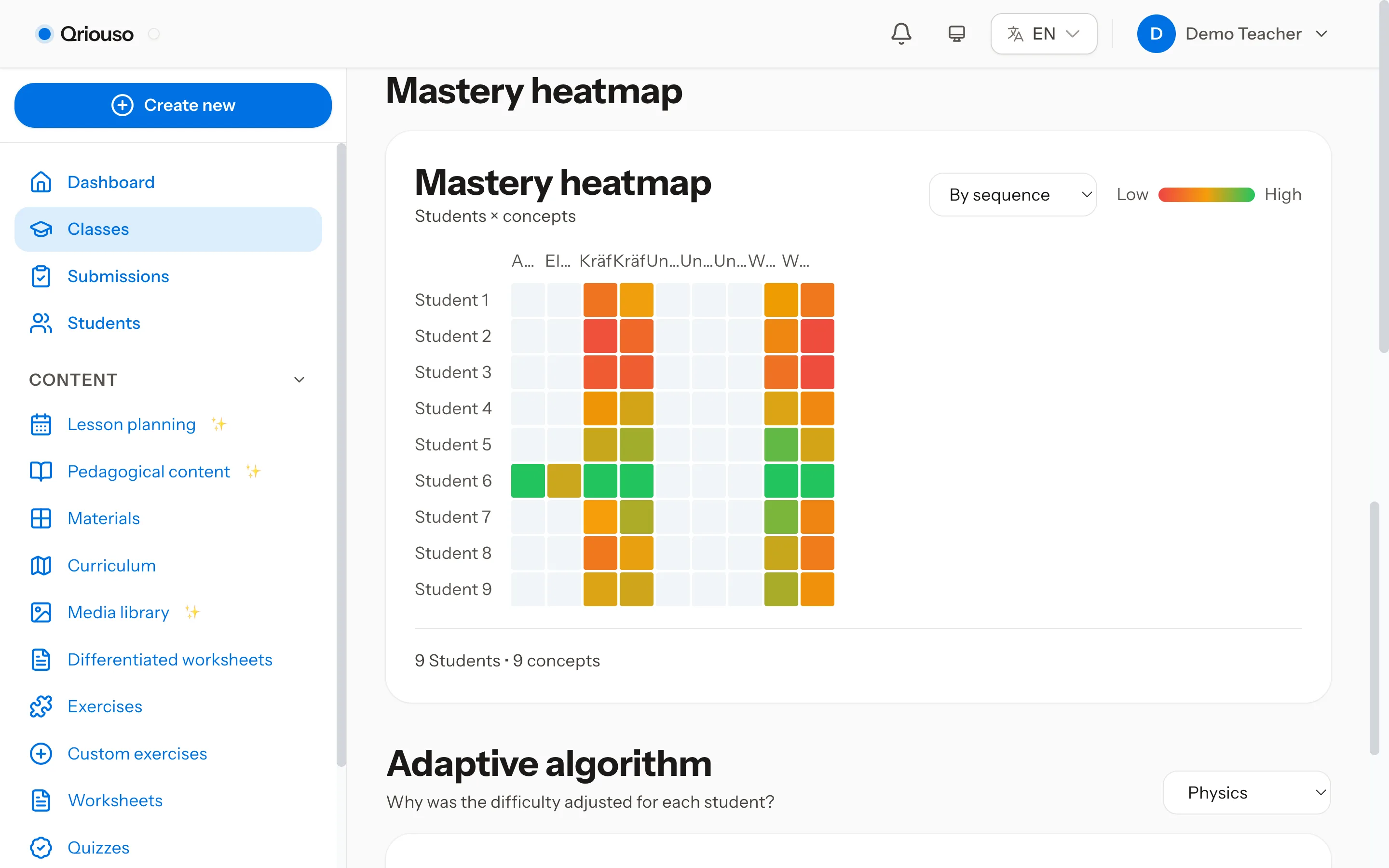This screenshot has width=1389, height=868.
Task: Click the Materials grid icon
Action: (x=41, y=518)
